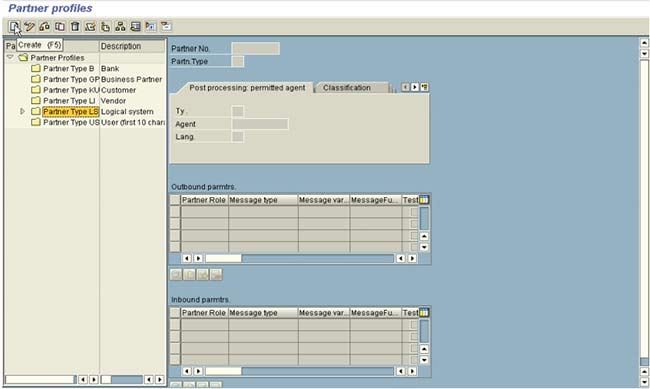Open the tab list icon beside Classification
Image resolution: width=650 pixels, height=389 pixels.
pos(424,88)
